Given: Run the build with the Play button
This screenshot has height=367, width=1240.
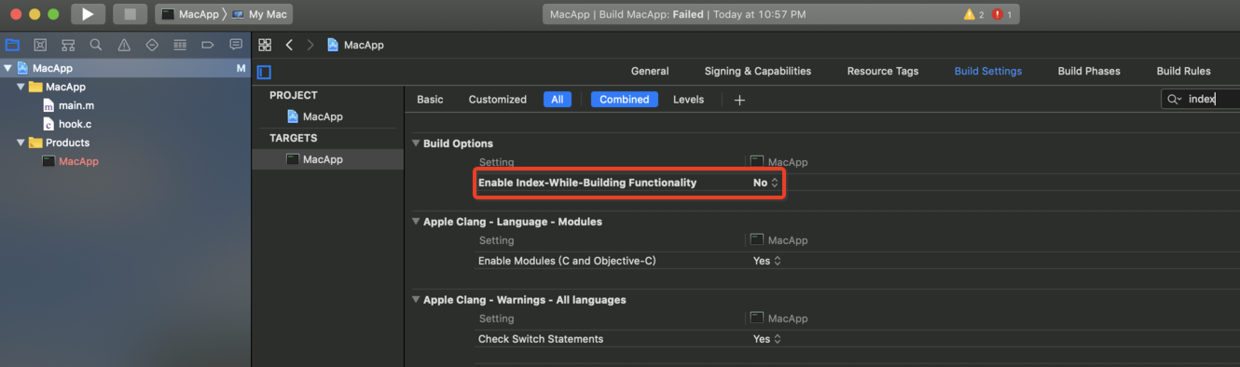Looking at the screenshot, I should coord(87,14).
